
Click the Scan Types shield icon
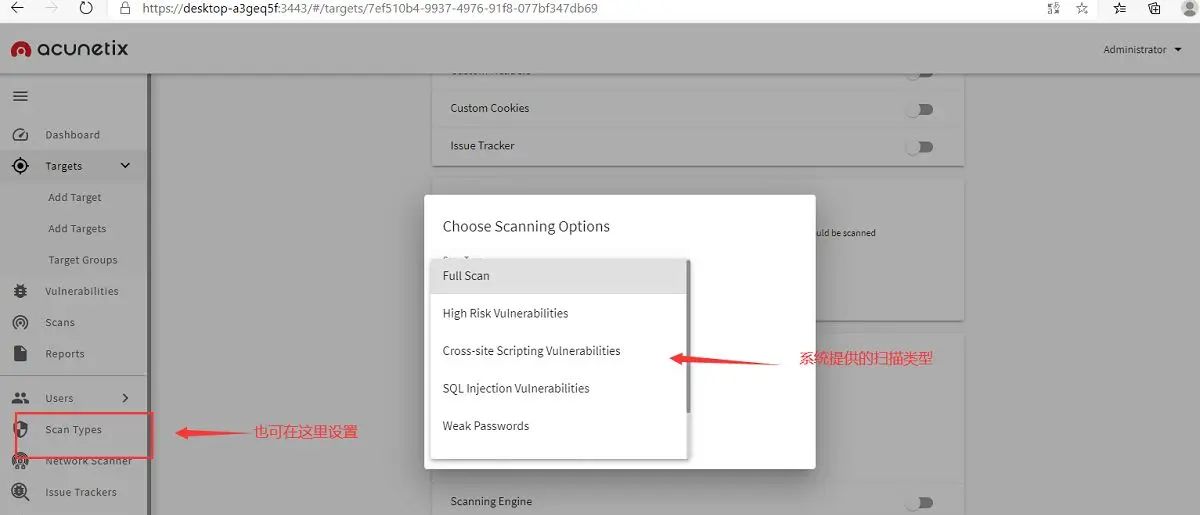pyautogui.click(x=20, y=429)
